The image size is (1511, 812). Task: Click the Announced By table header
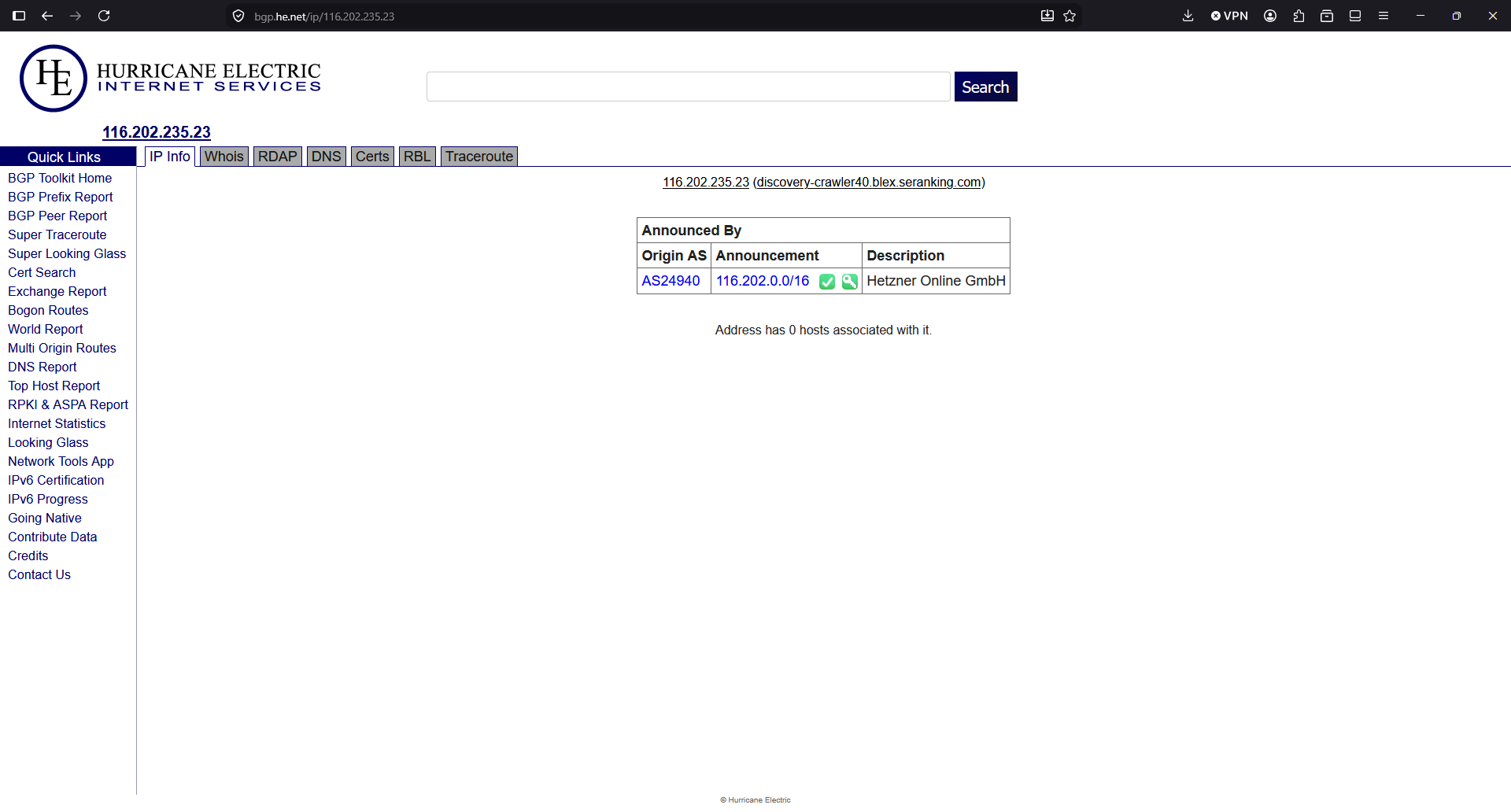pyautogui.click(x=823, y=231)
